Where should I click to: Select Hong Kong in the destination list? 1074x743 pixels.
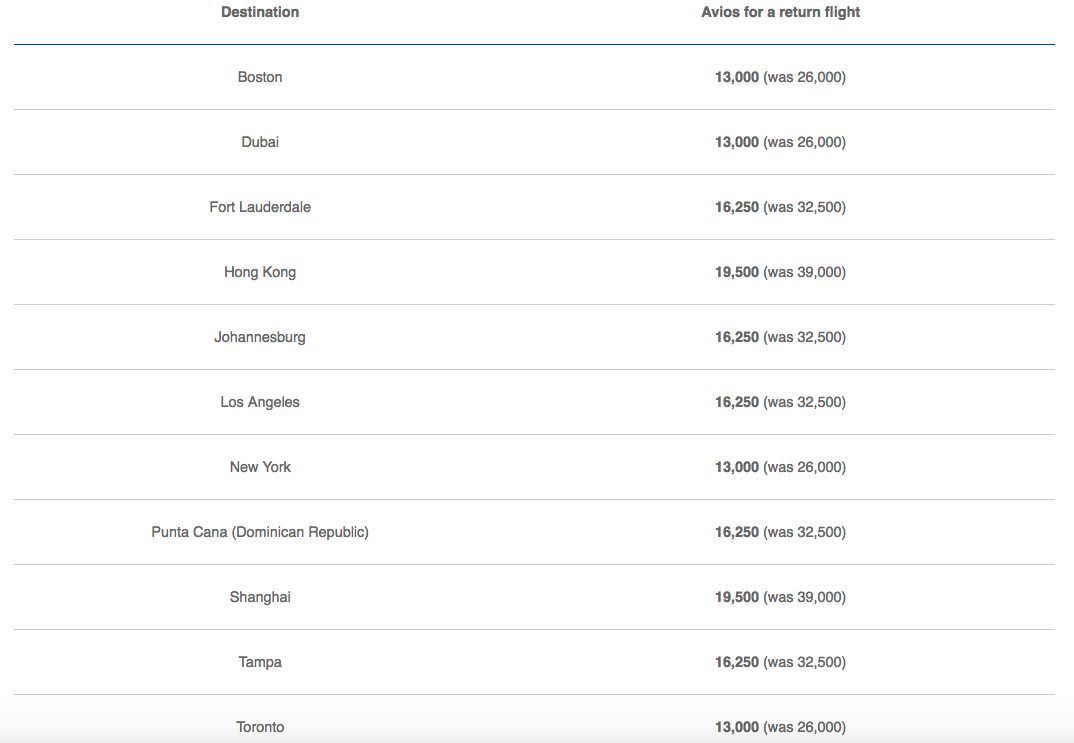pos(260,272)
